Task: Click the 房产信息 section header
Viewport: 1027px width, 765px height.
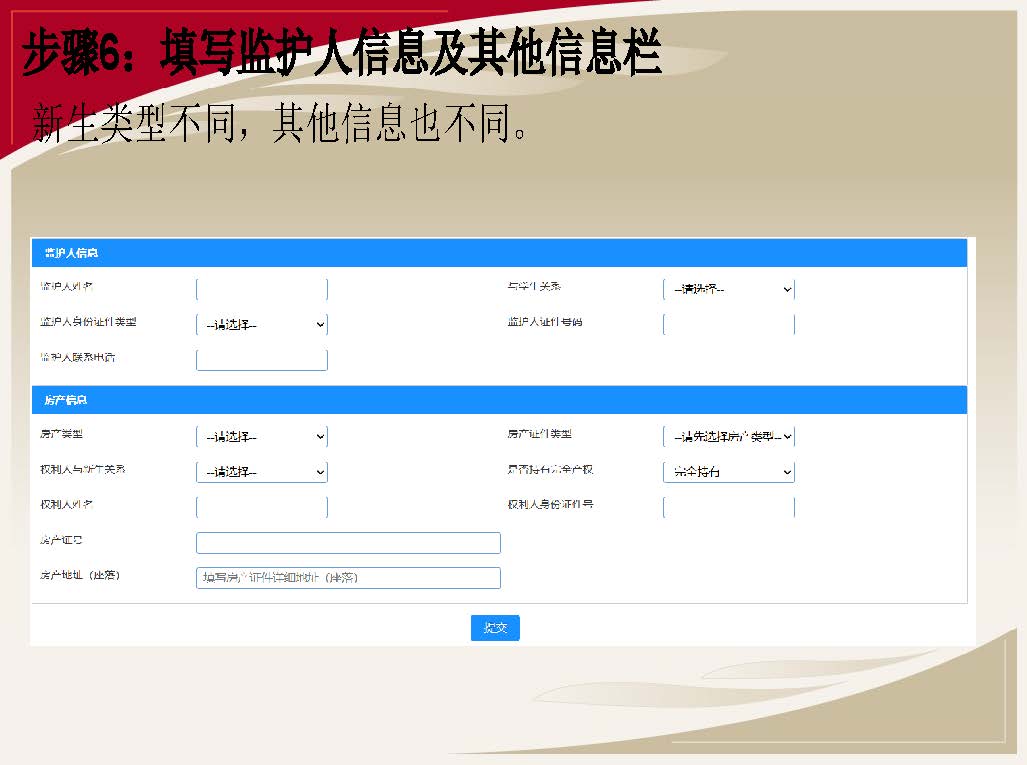Action: click(x=499, y=400)
